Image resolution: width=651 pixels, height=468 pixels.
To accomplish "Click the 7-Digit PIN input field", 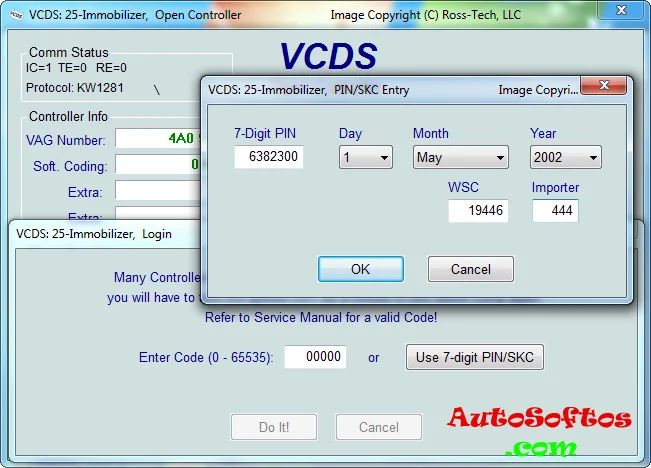I will point(269,157).
